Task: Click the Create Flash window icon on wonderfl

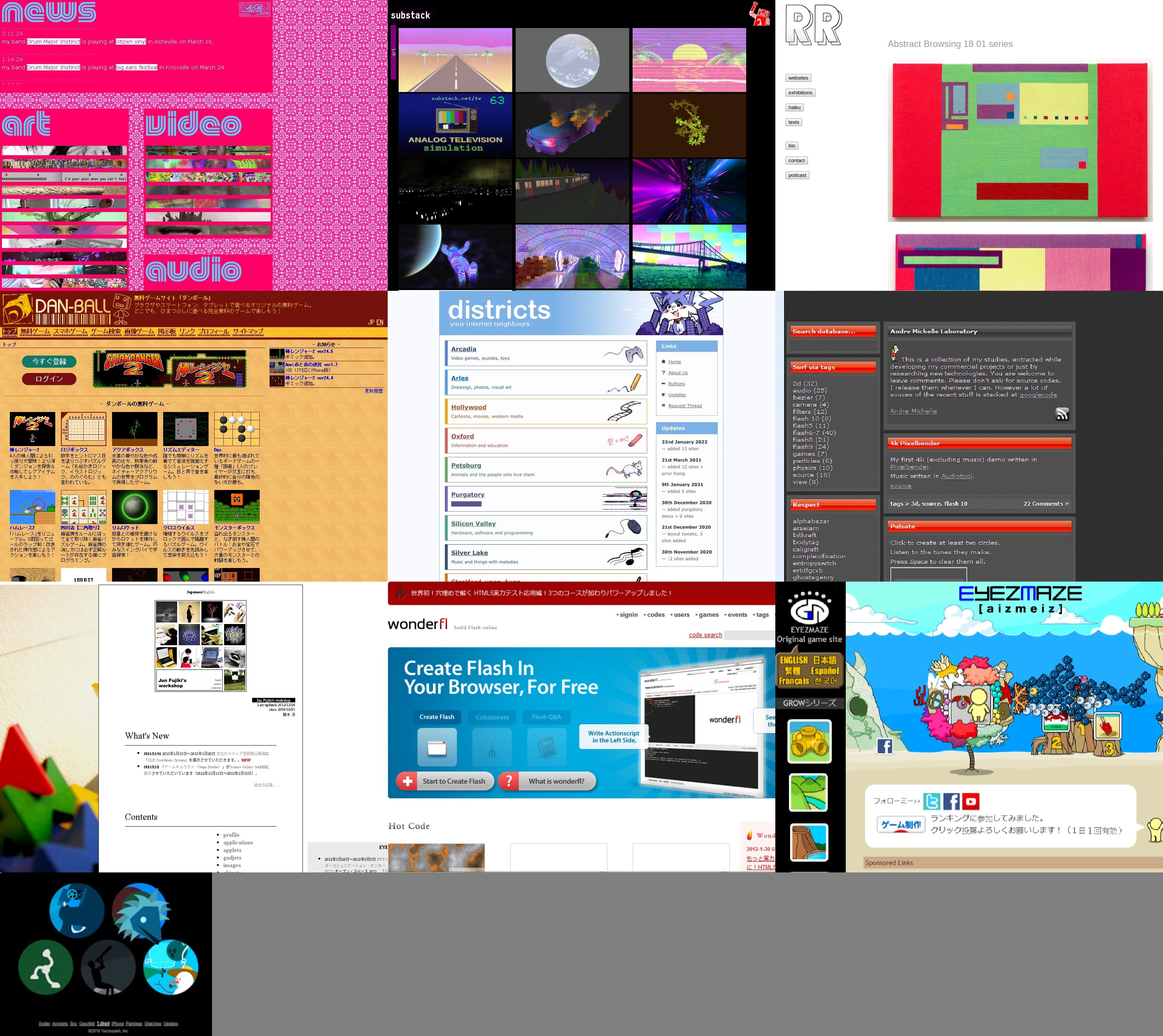Action: [437, 747]
